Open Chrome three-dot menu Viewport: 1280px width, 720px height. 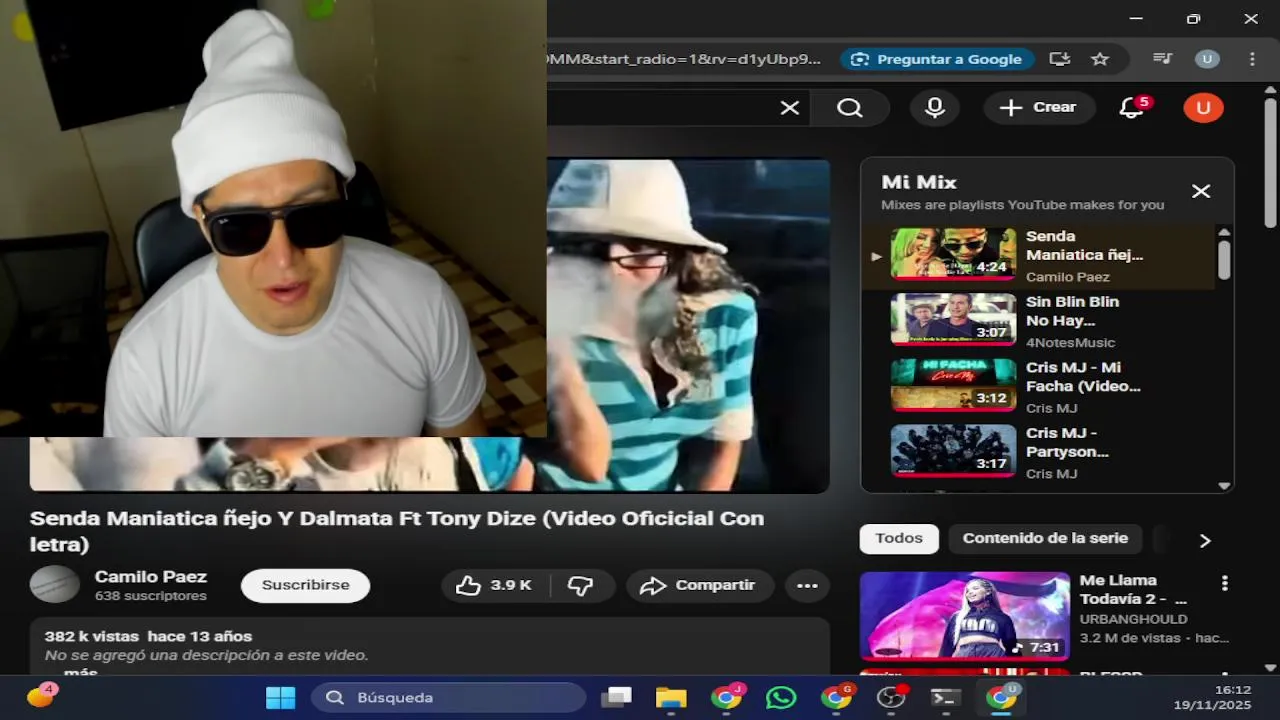1252,59
